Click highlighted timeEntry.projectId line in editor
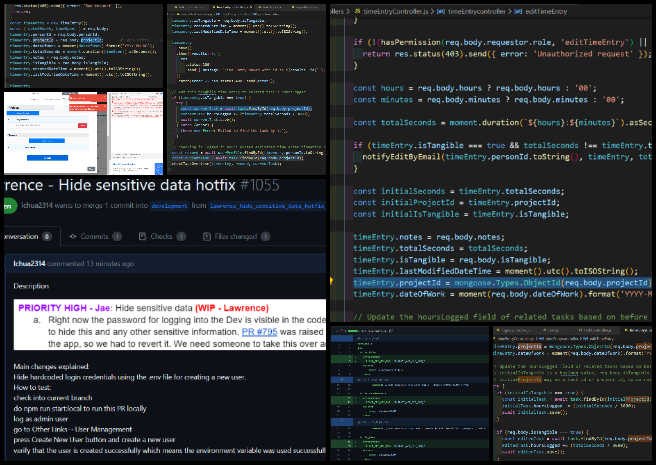656x465 pixels. 502,283
